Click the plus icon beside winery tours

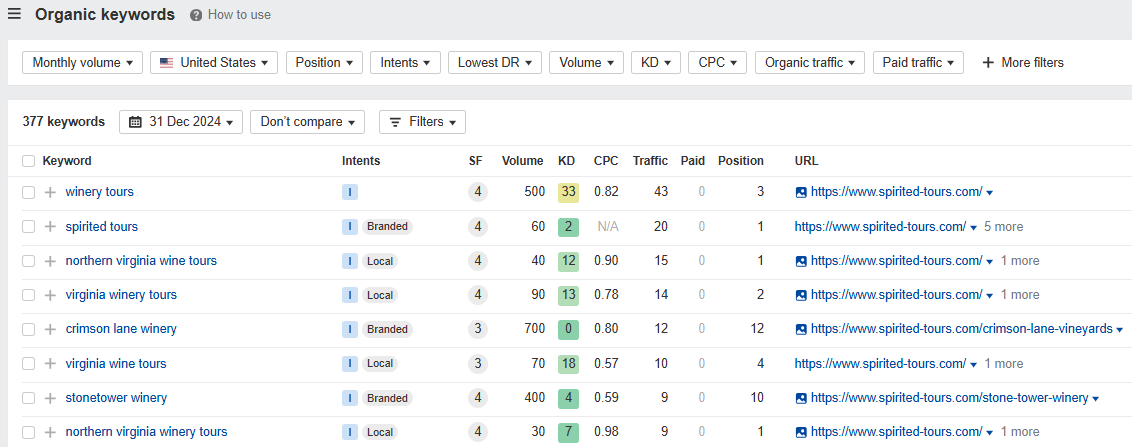click(50, 192)
